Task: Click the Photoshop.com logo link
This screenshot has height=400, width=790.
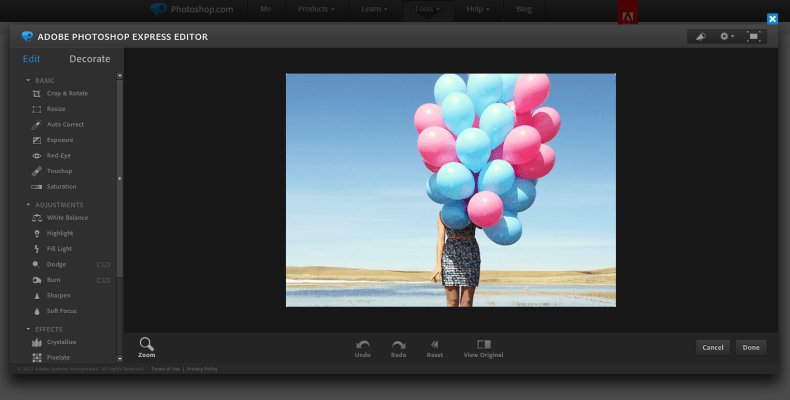Action: click(191, 9)
